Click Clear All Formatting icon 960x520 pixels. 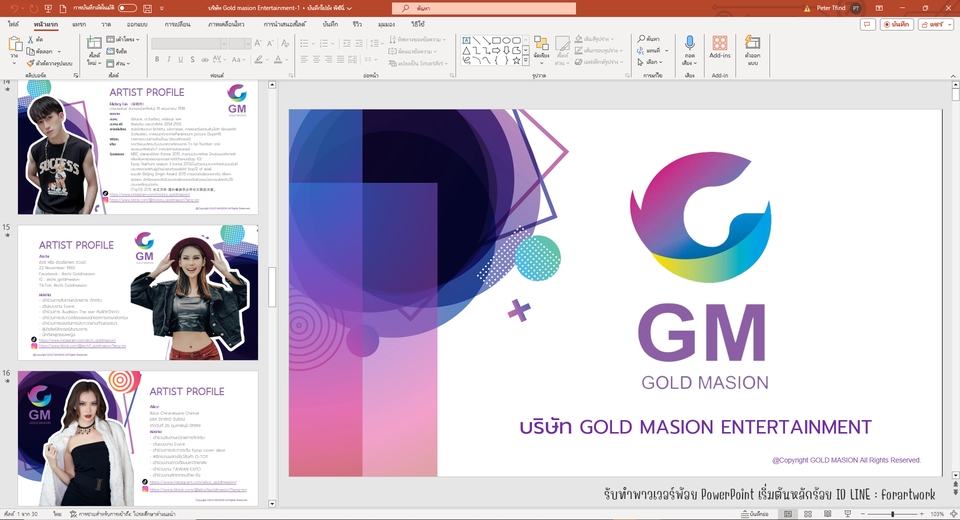(285, 43)
